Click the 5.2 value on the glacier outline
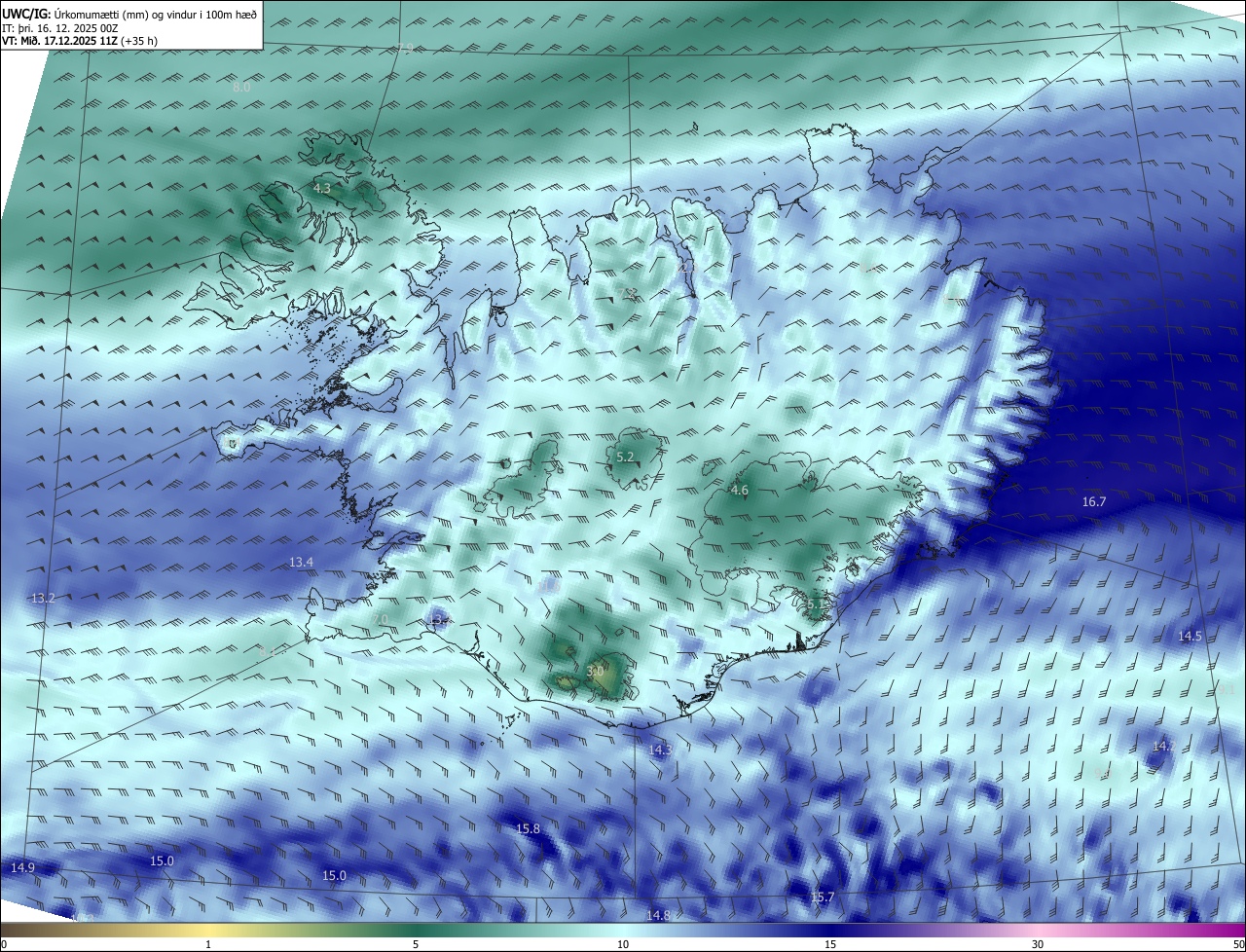The width and height of the screenshot is (1246, 952). click(x=626, y=458)
